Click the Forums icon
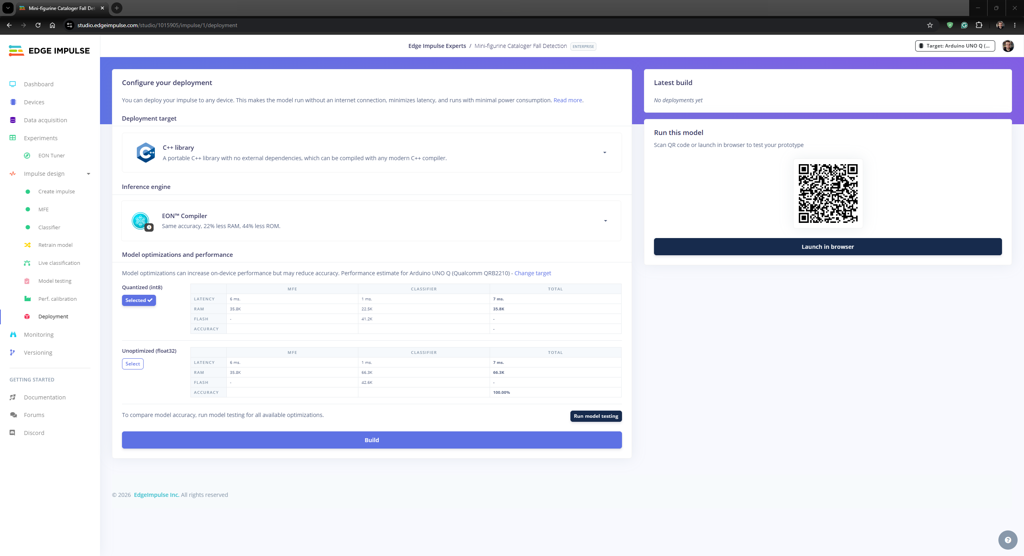1024x556 pixels. click(x=12, y=415)
